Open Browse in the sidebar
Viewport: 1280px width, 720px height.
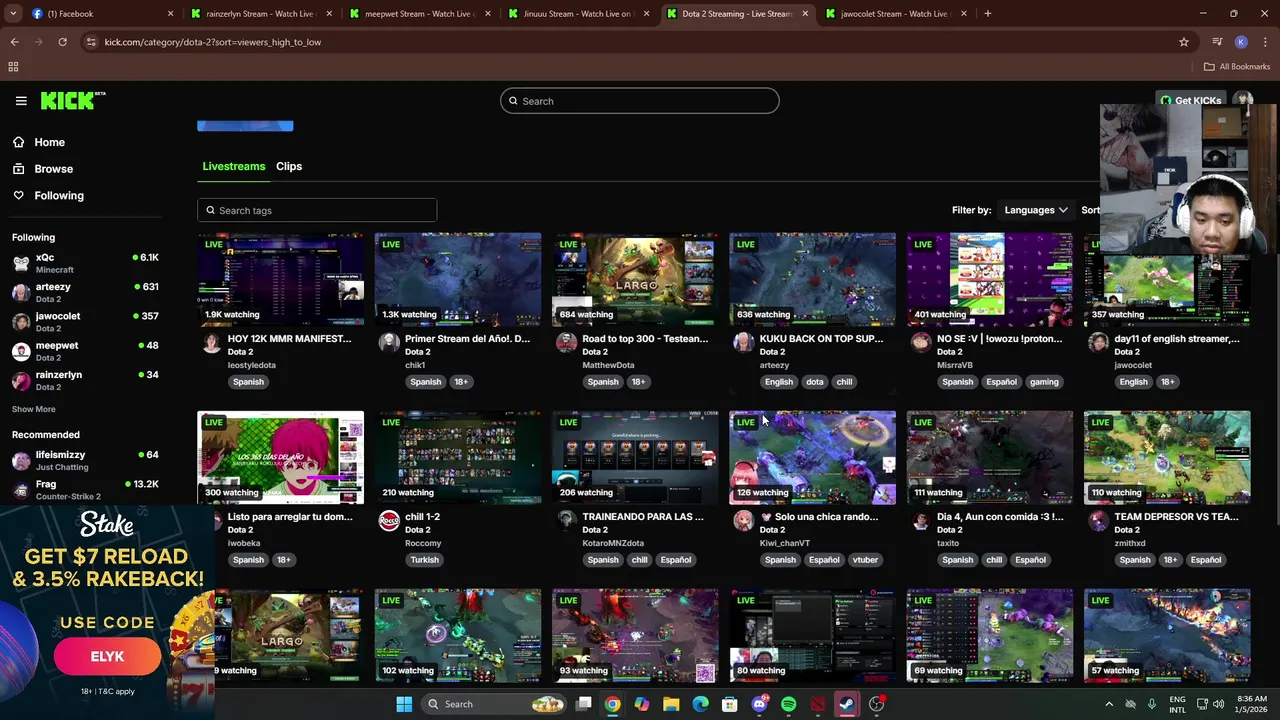coord(53,169)
